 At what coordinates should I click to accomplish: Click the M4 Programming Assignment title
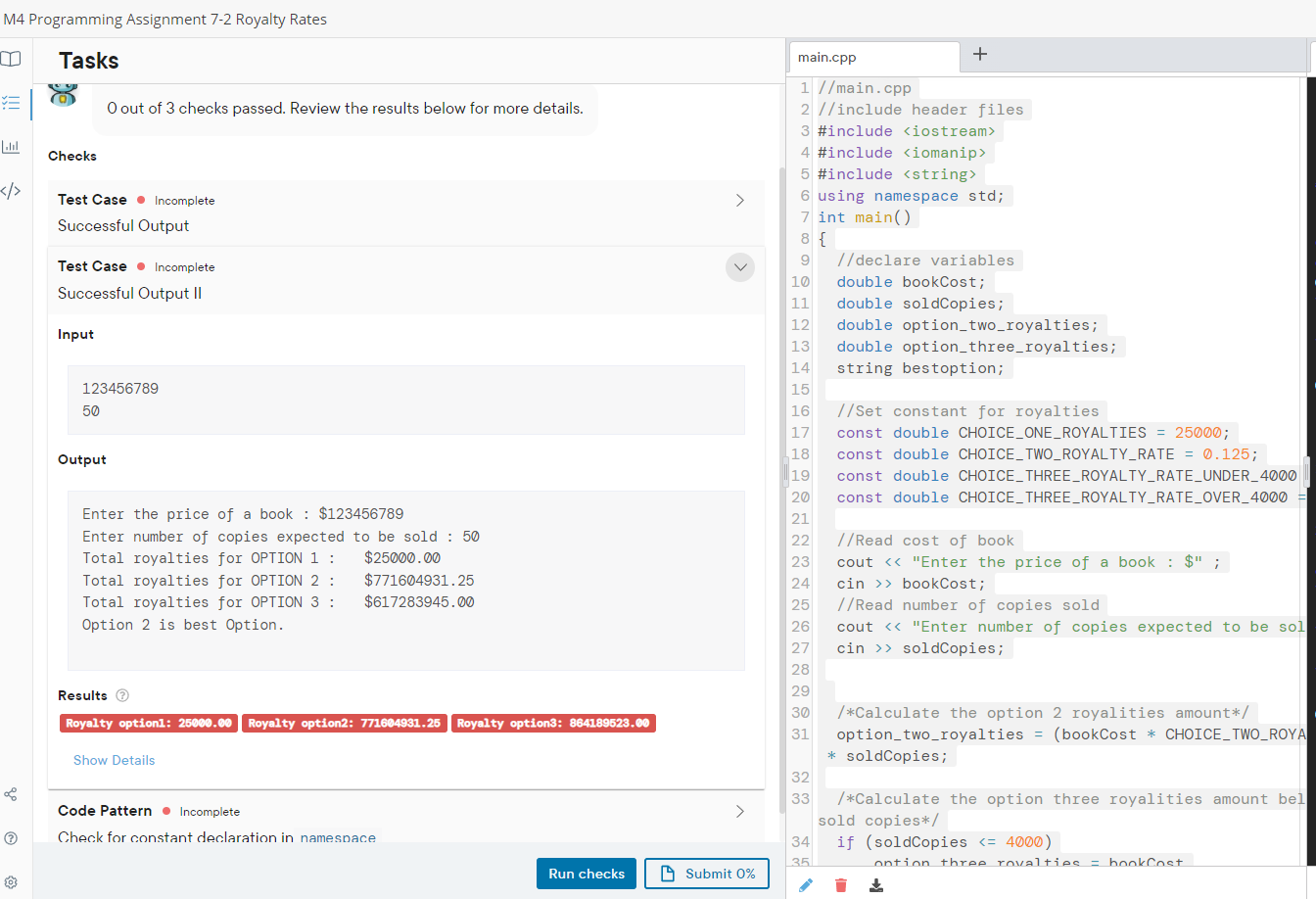click(x=165, y=20)
